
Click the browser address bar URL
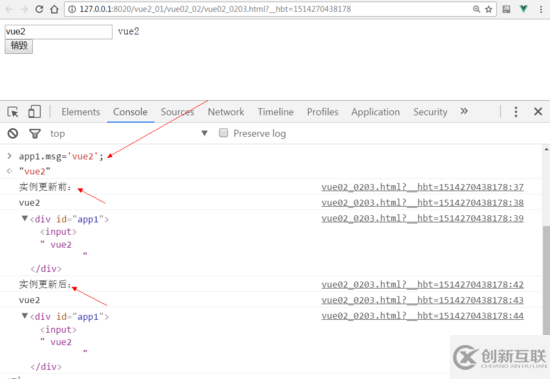click(215, 9)
